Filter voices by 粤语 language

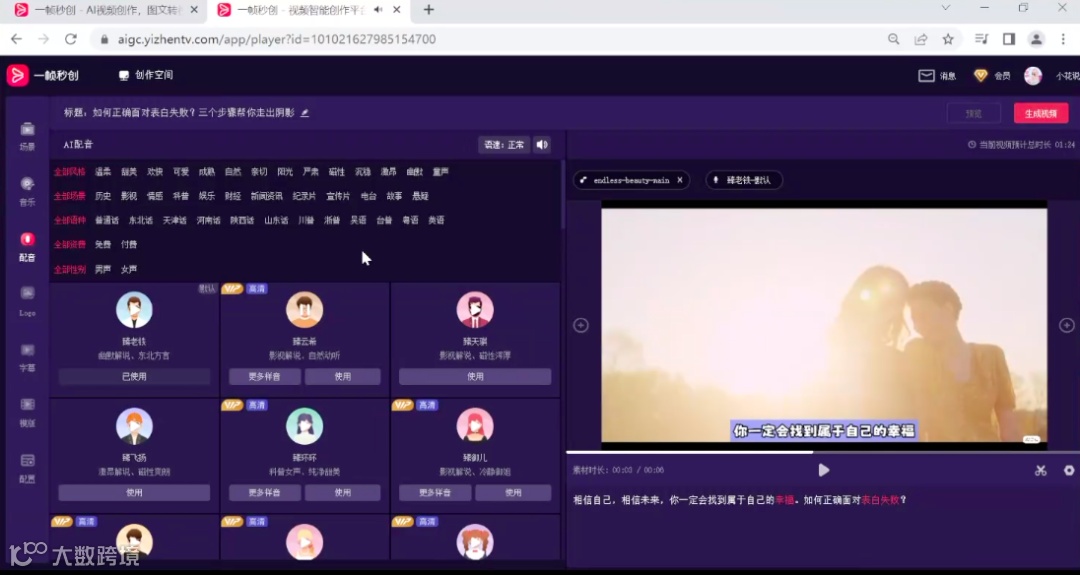[x=410, y=220]
